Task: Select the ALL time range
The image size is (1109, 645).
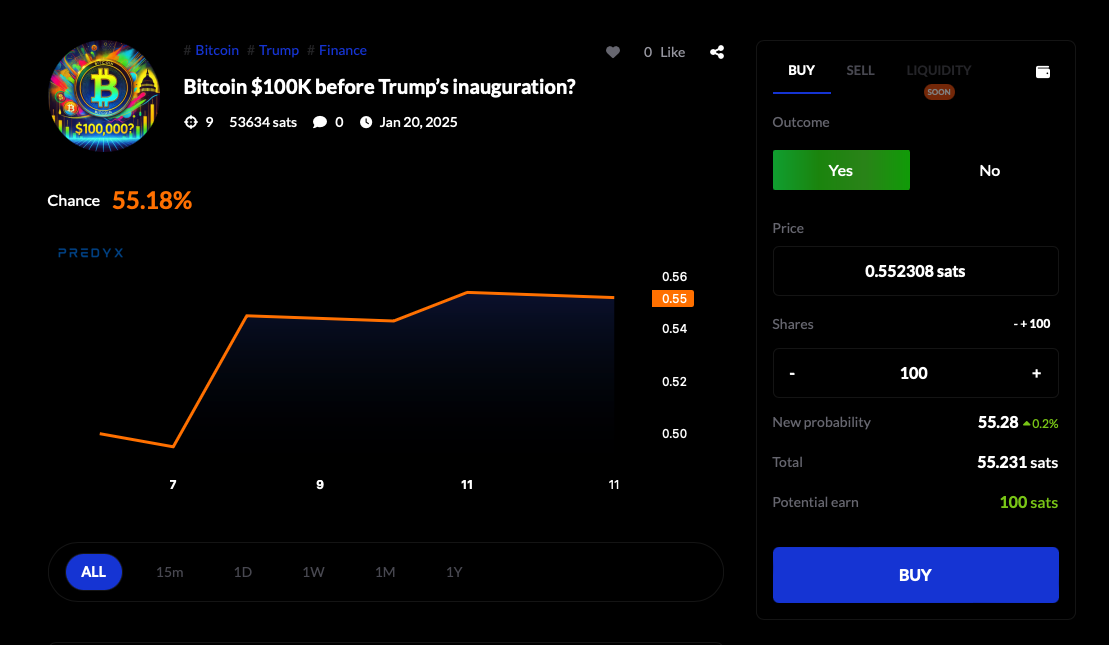Action: point(94,572)
